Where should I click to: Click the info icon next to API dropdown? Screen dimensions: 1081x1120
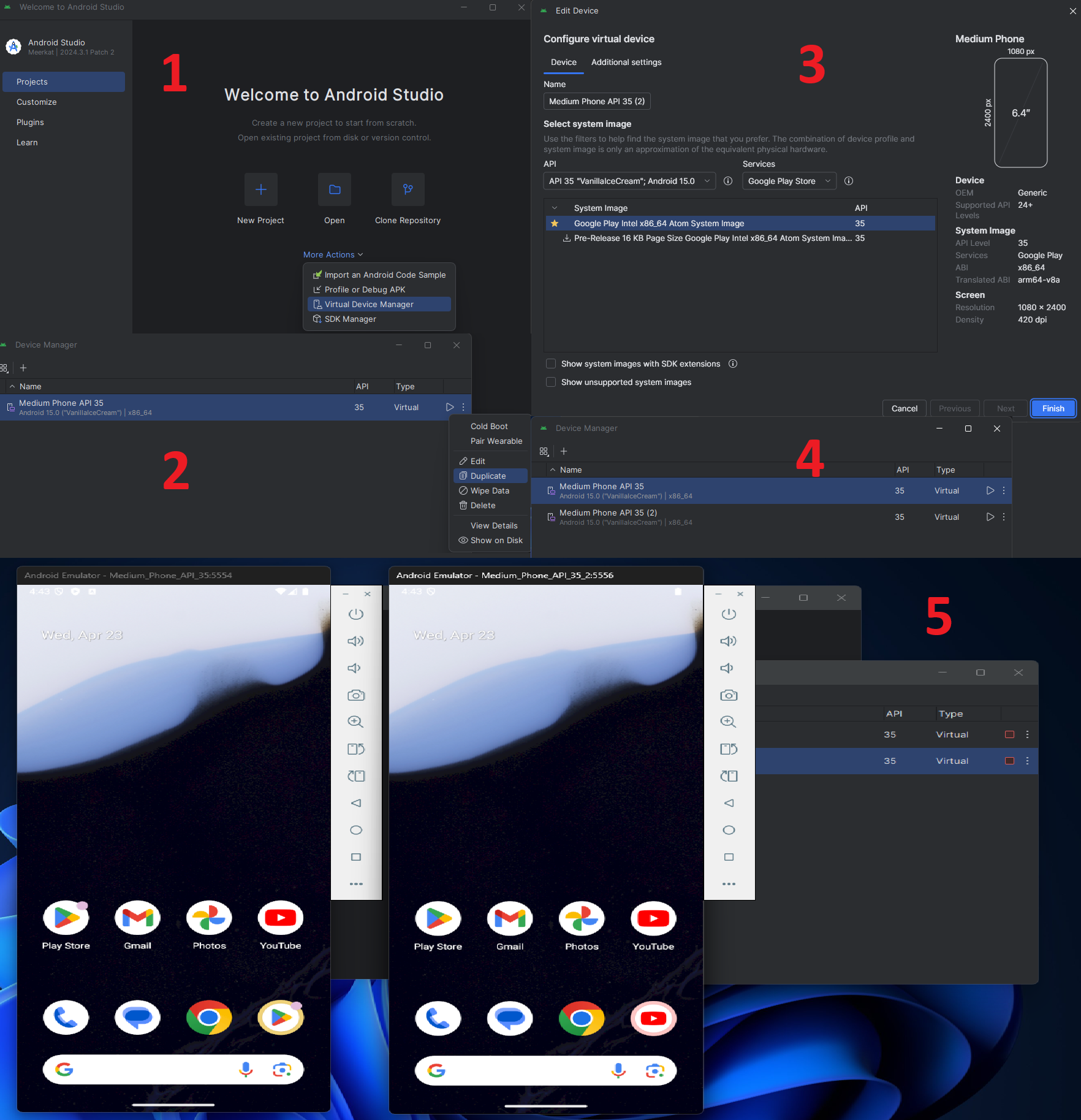[728, 181]
